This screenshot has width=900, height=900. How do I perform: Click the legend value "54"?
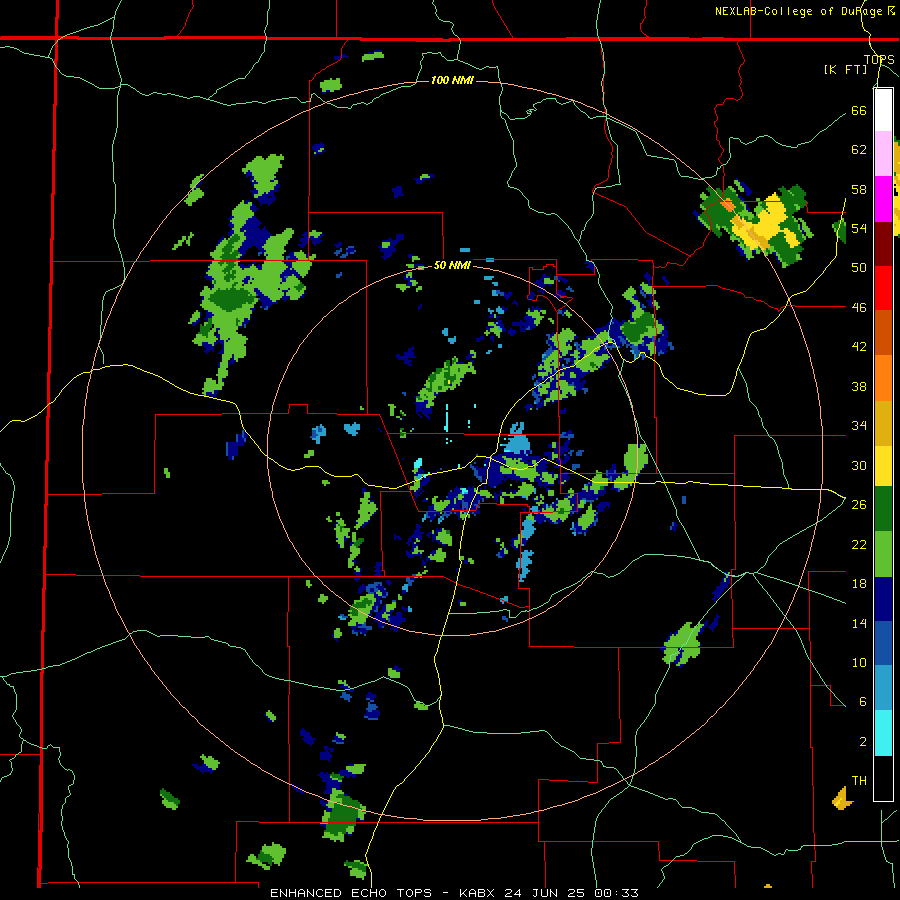click(x=859, y=228)
